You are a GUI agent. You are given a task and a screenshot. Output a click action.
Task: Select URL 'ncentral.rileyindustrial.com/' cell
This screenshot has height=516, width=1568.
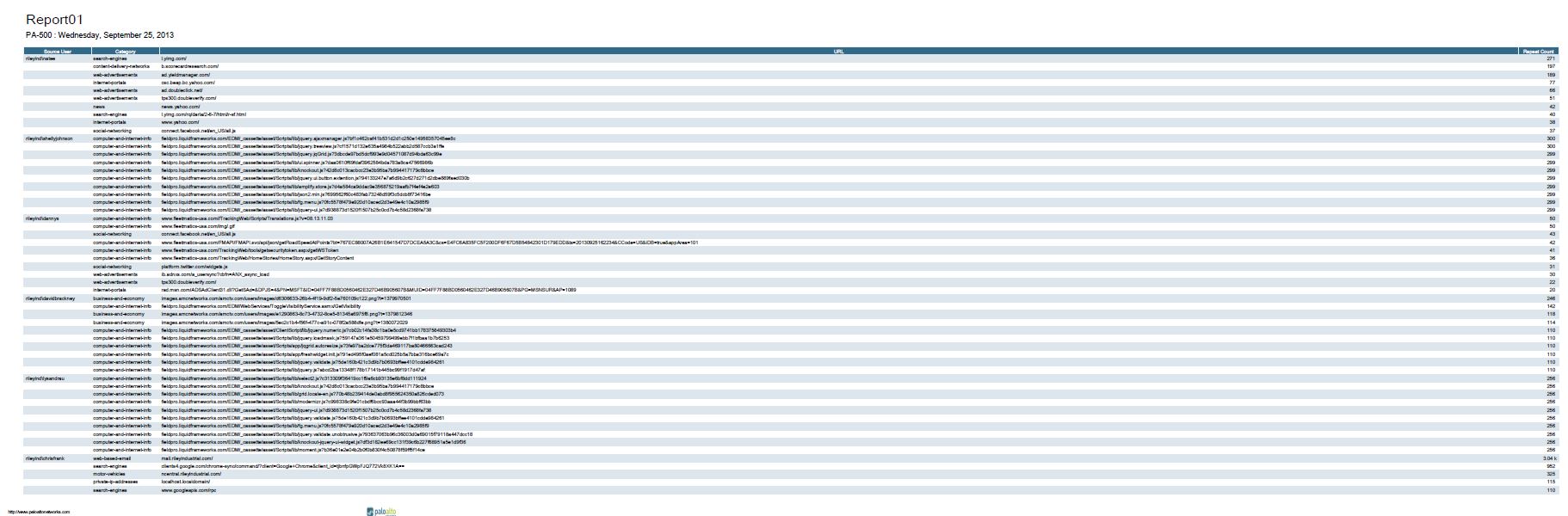191,474
